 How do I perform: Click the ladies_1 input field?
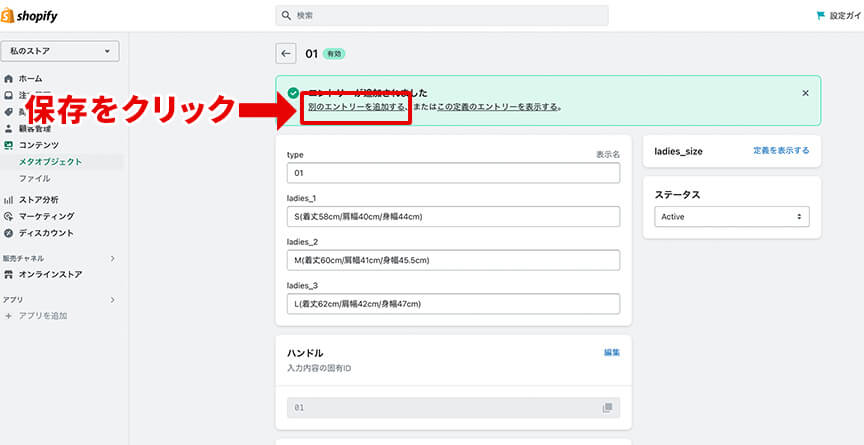[x=453, y=216]
